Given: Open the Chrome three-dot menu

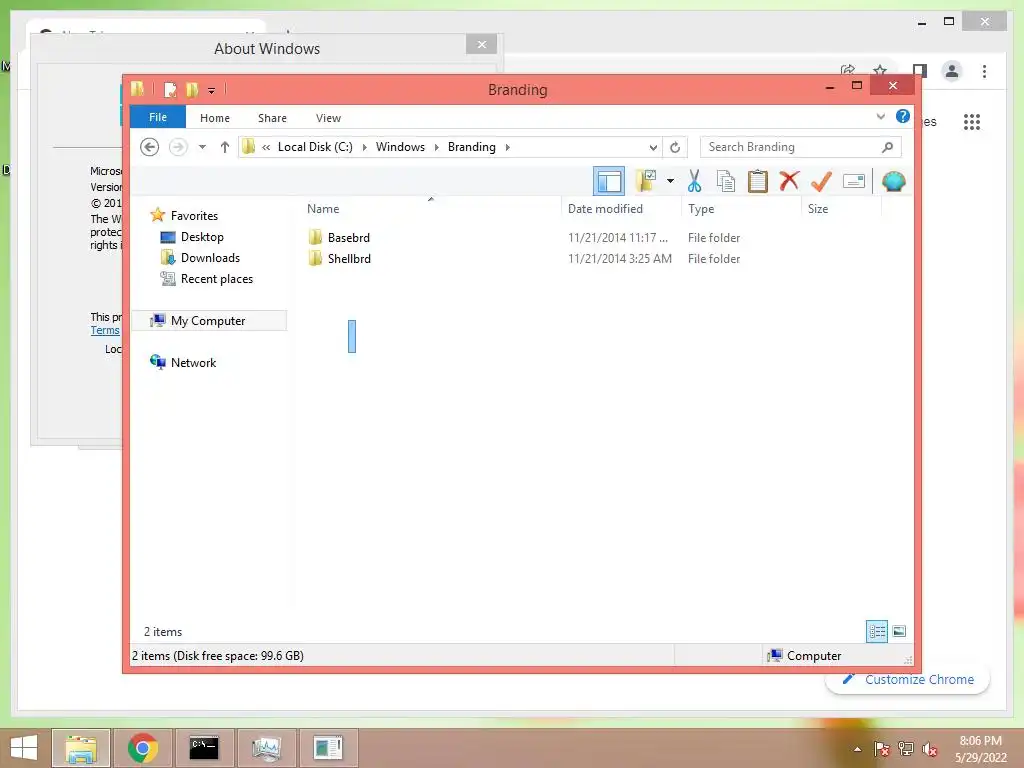Looking at the screenshot, I should [x=984, y=71].
